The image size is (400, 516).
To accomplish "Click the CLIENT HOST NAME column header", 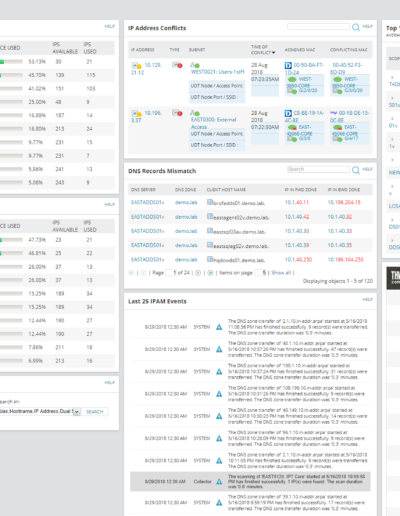I will coord(226,190).
